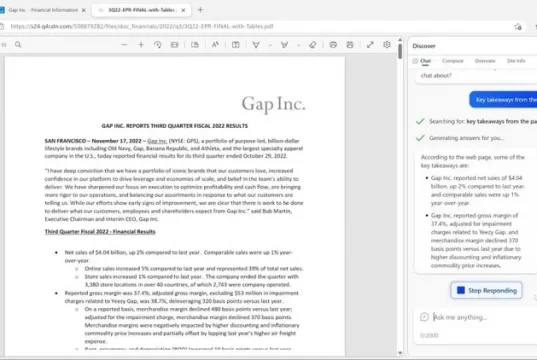Open the Site info tab
The width and height of the screenshot is (537, 360).
tap(516, 61)
